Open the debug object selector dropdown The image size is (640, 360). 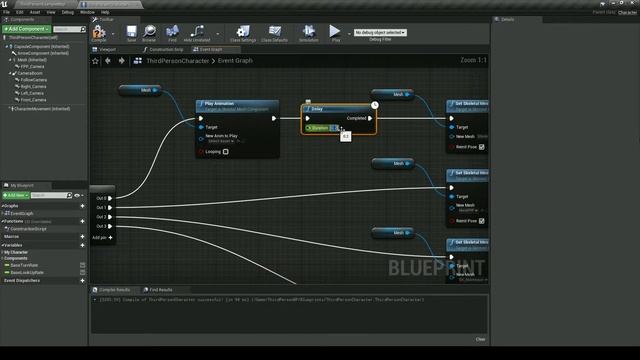pyautogui.click(x=380, y=32)
